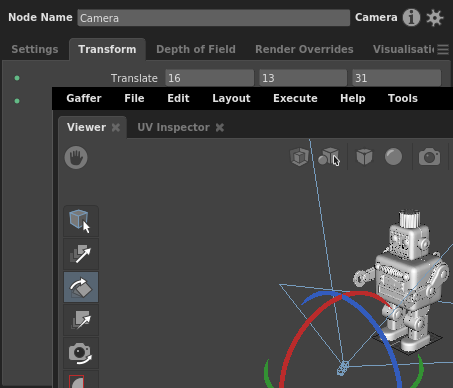Open the Render Overrides tab

(304, 49)
